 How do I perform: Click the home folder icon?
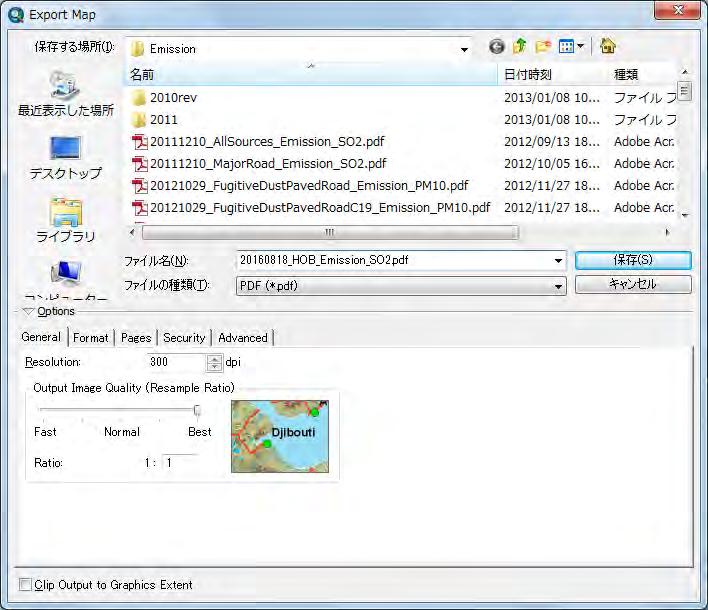608,46
